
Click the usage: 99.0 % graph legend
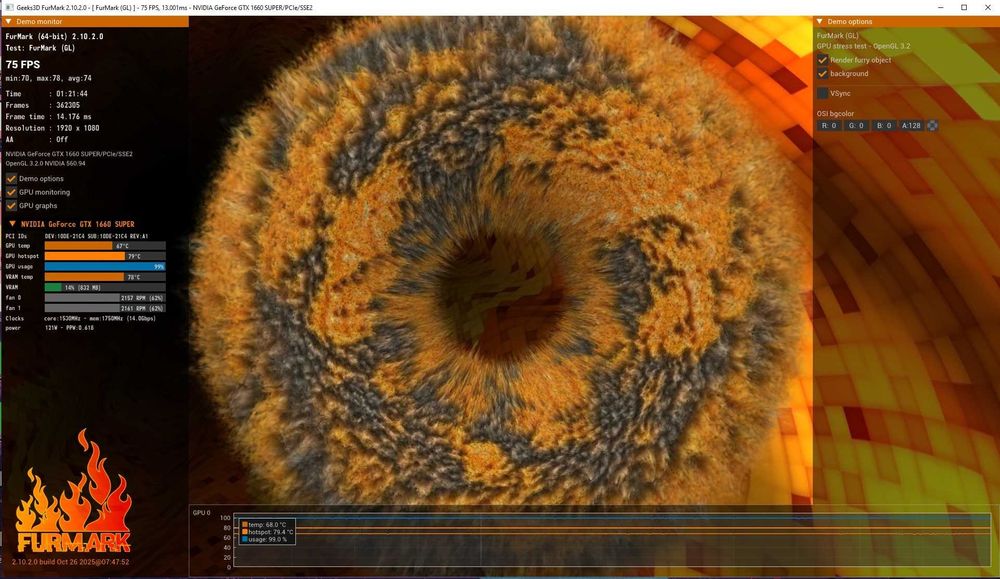pos(265,539)
